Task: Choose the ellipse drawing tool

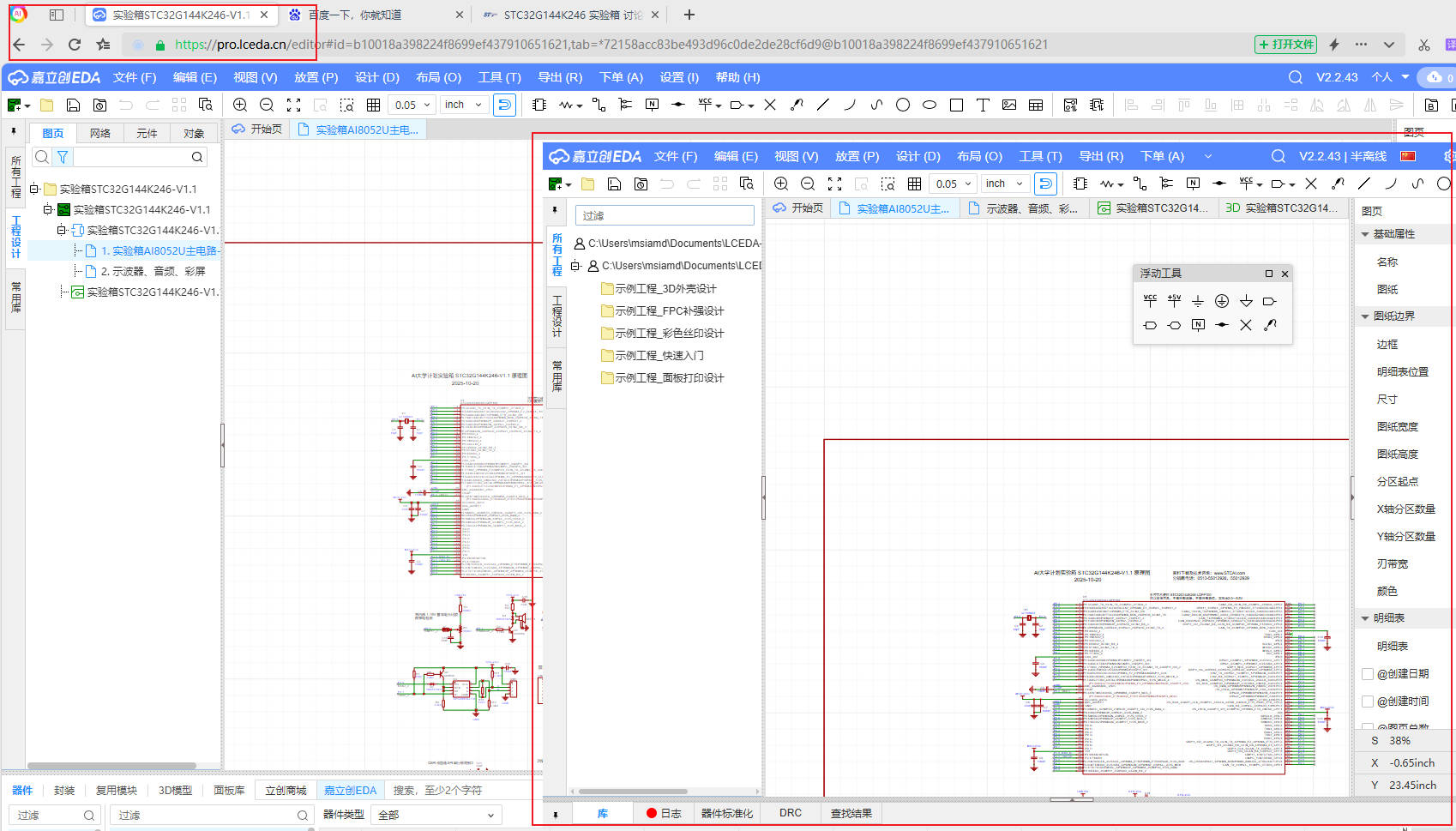Action: [930, 105]
